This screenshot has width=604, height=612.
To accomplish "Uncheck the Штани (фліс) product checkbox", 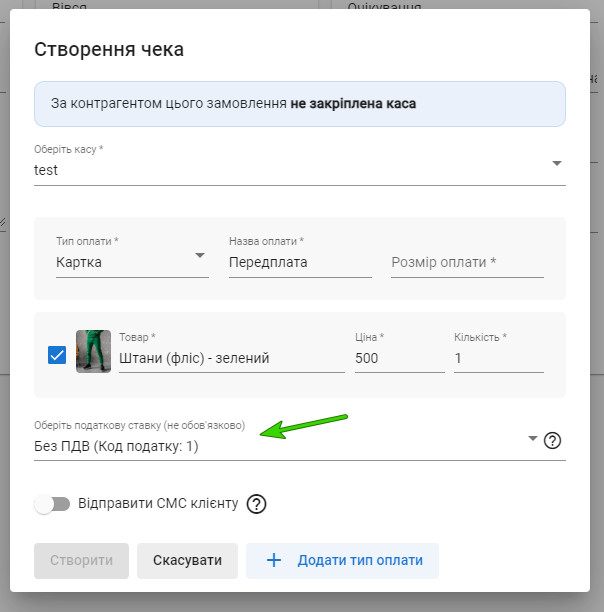I will (x=57, y=354).
